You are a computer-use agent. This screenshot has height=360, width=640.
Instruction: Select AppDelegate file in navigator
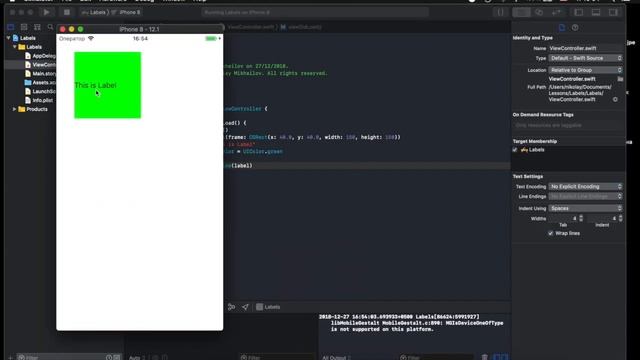40,56
